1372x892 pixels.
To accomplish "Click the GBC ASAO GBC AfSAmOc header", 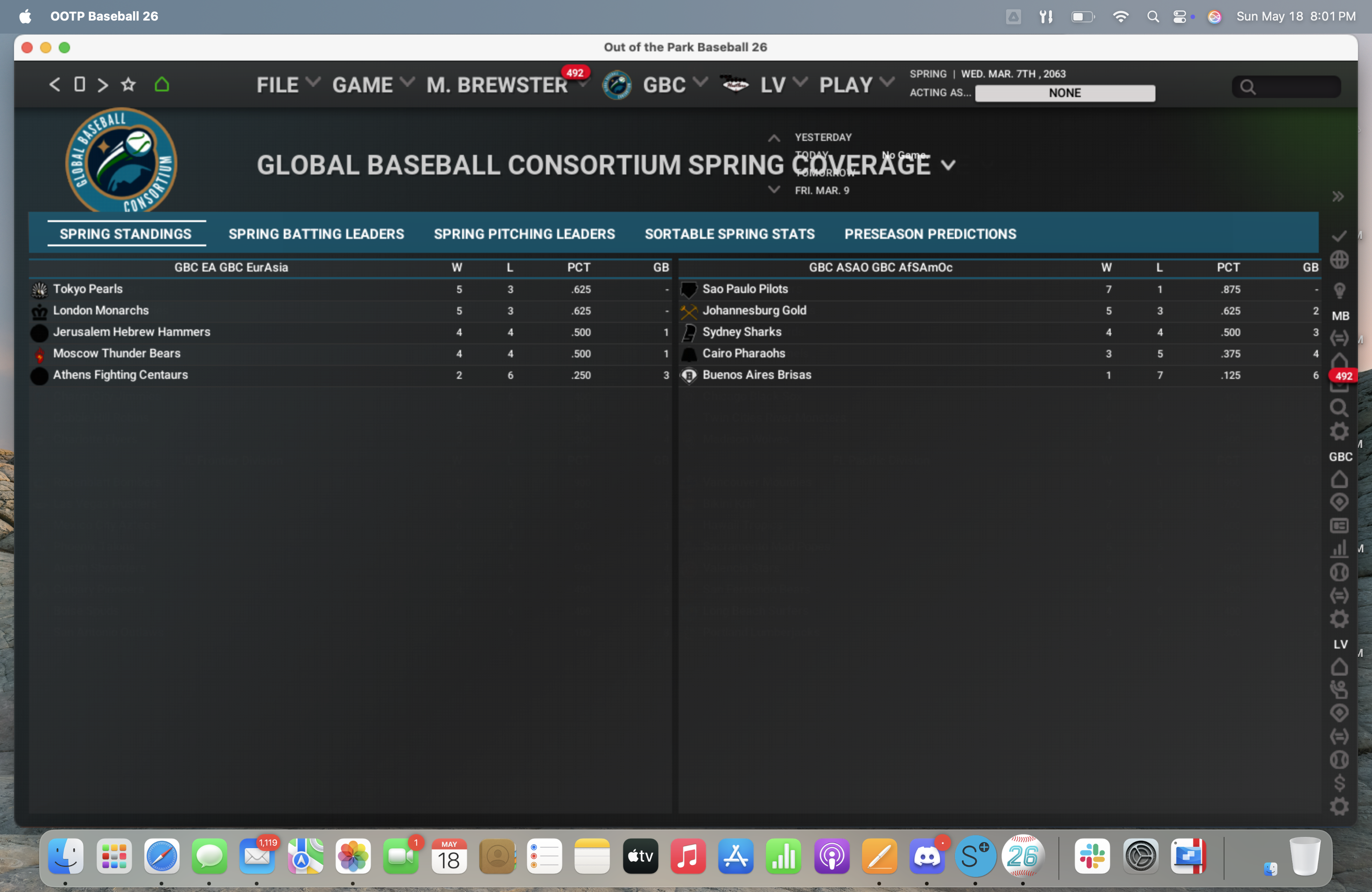I will point(880,267).
